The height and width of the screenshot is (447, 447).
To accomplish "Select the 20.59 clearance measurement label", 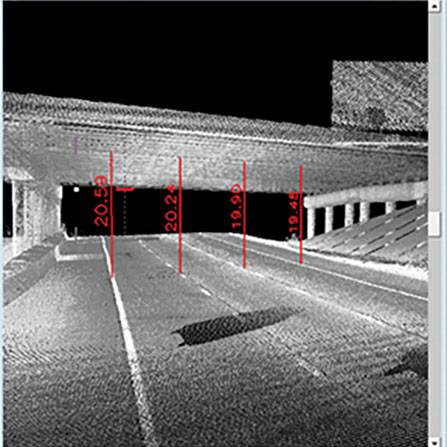I will [x=102, y=202].
